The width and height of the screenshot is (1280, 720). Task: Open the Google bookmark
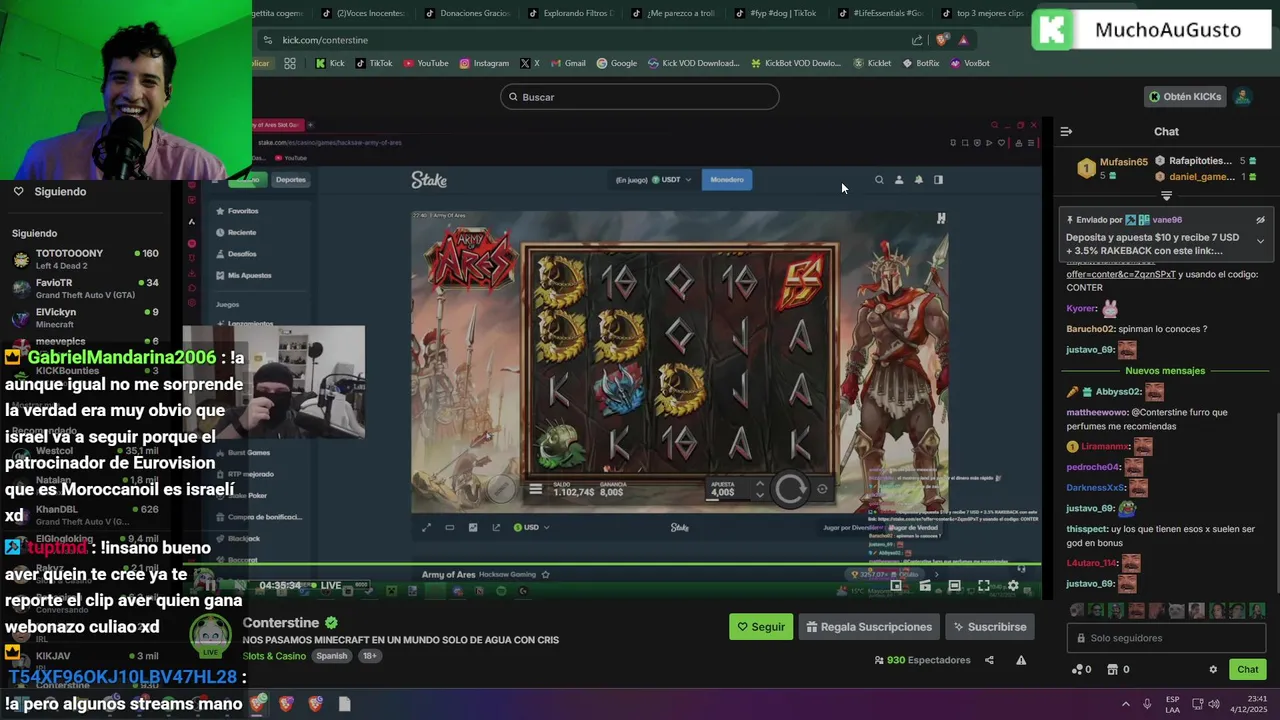point(617,63)
